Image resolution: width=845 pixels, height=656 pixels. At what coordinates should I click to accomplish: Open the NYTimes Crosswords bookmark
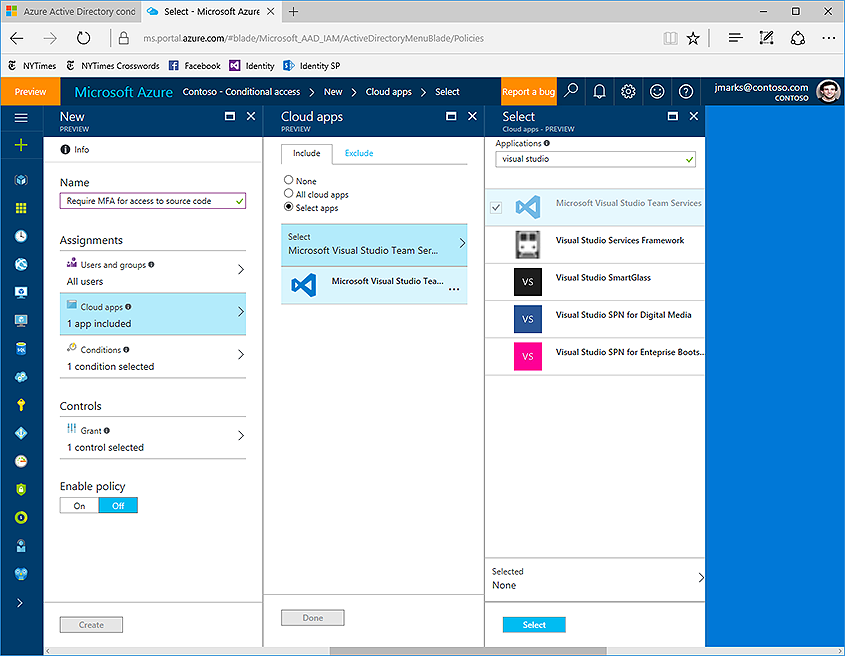[113, 66]
